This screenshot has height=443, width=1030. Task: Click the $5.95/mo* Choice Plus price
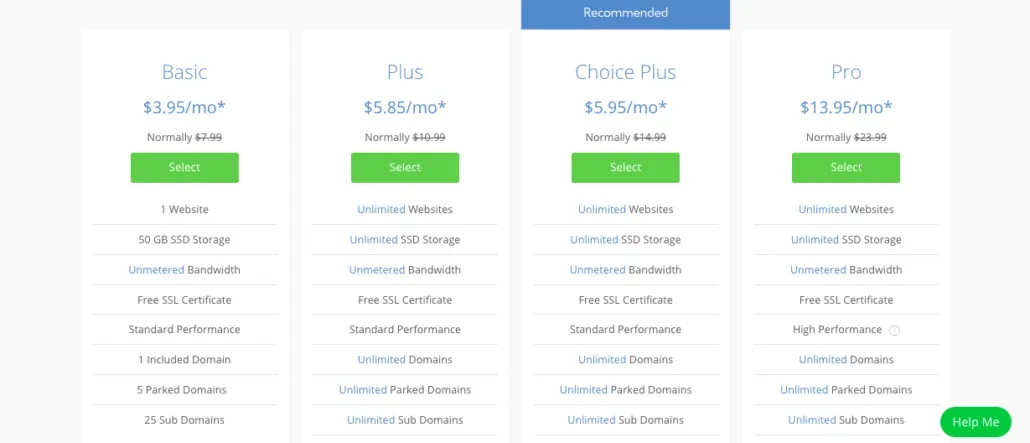pos(625,107)
